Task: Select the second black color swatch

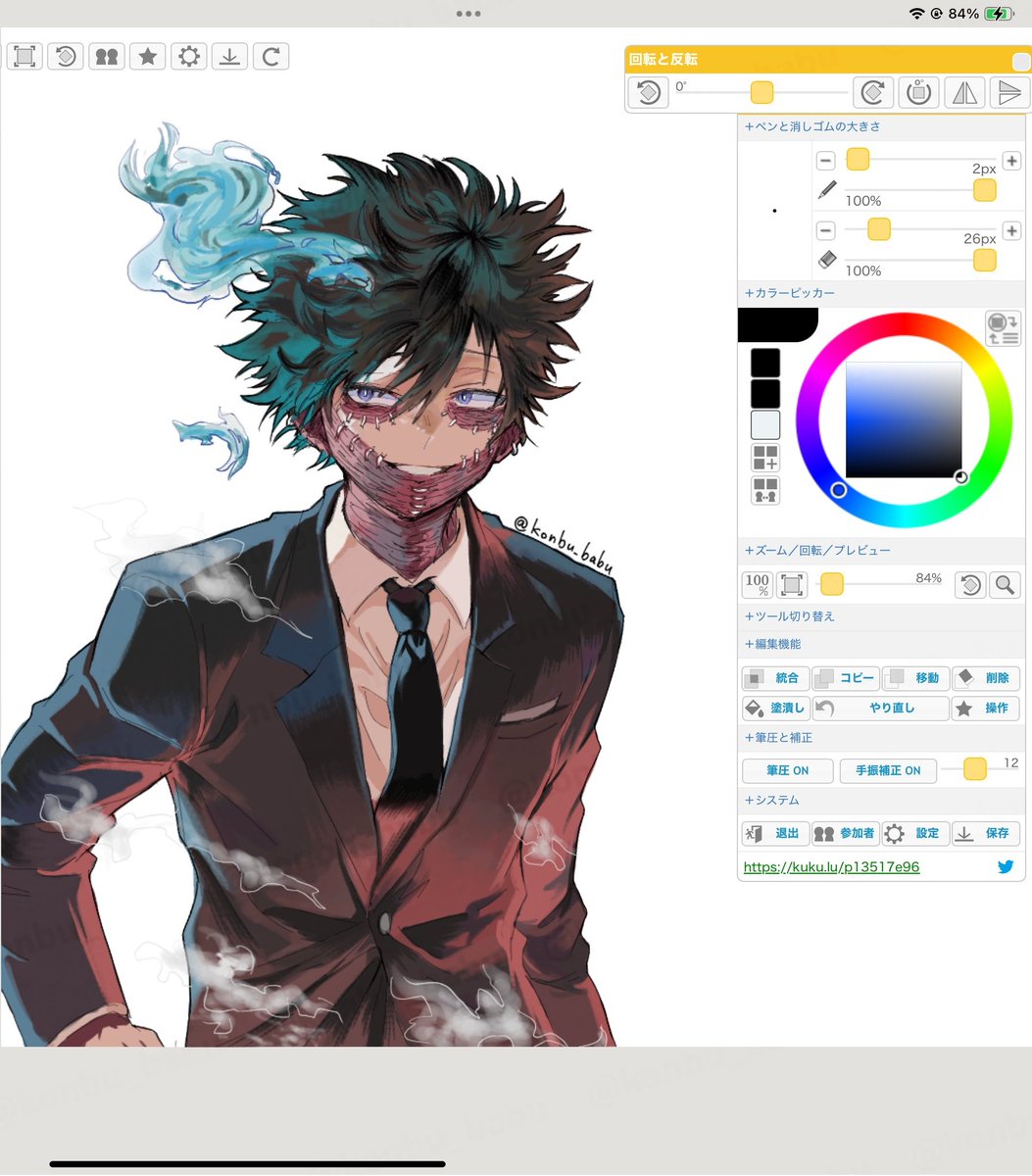Action: pyautogui.click(x=765, y=394)
